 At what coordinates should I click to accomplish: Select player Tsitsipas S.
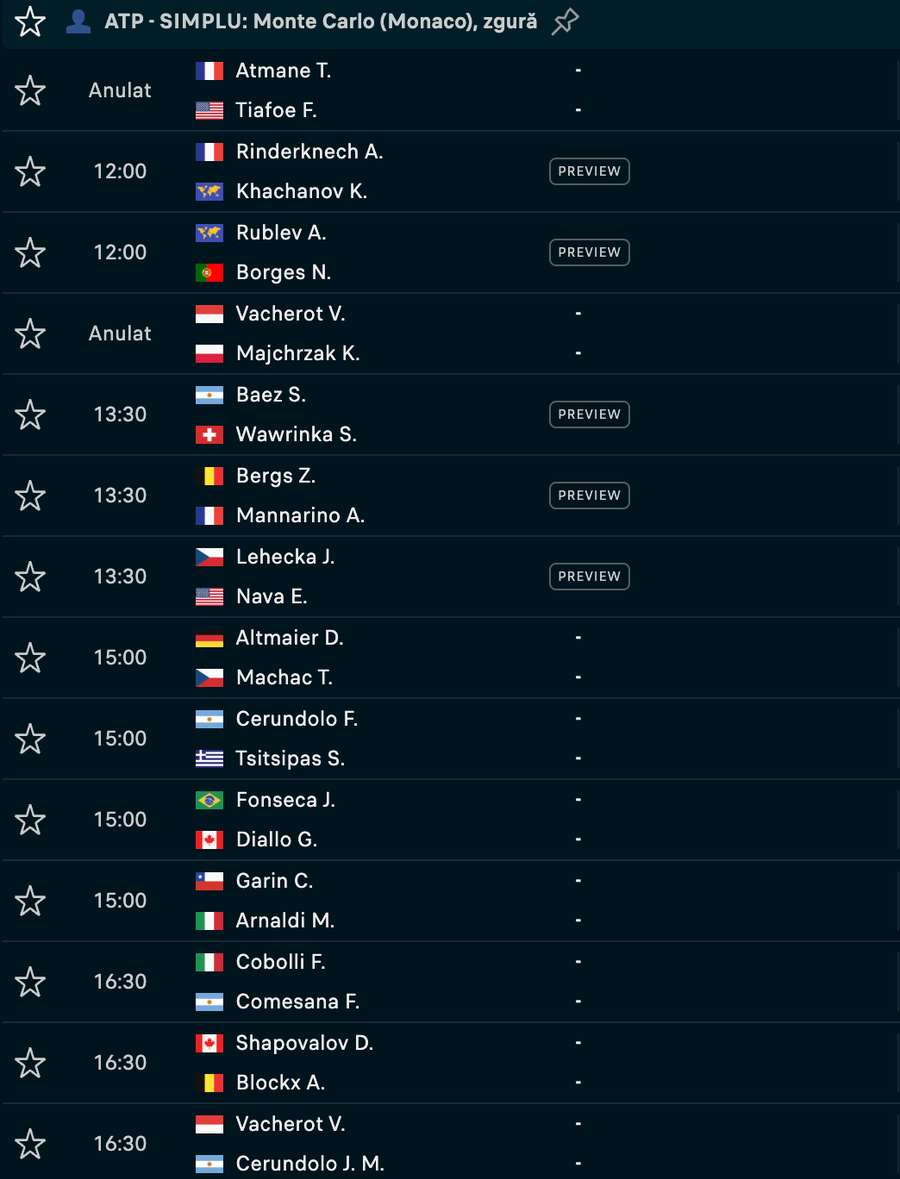pos(288,758)
